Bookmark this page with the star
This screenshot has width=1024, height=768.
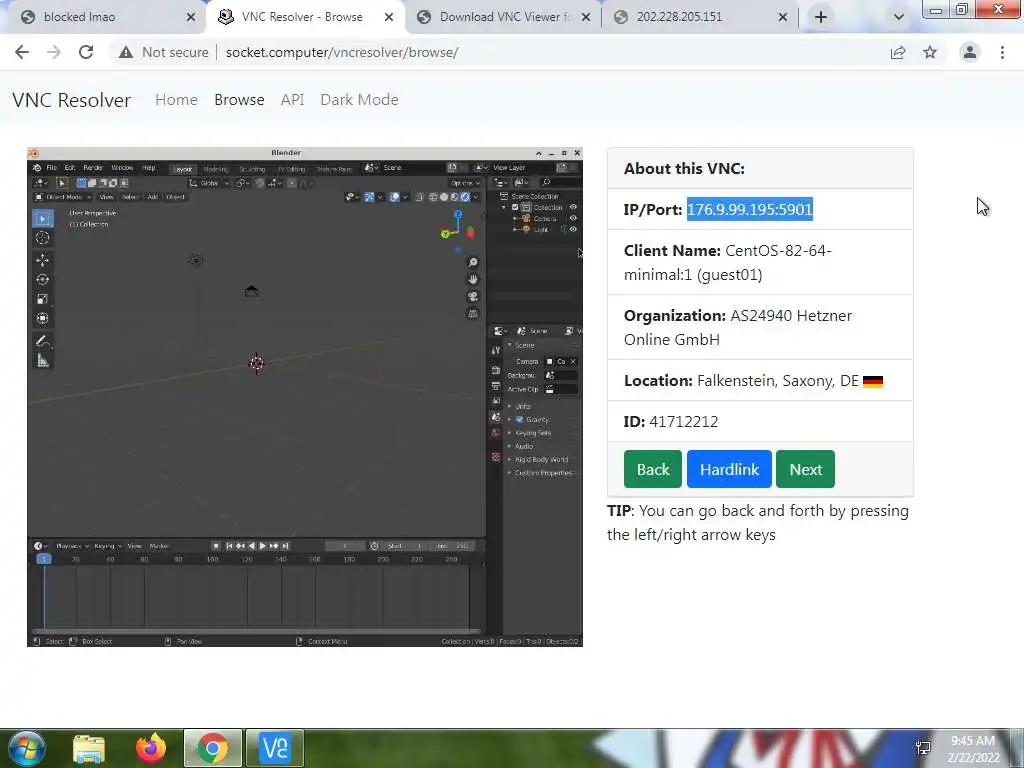pos(930,52)
